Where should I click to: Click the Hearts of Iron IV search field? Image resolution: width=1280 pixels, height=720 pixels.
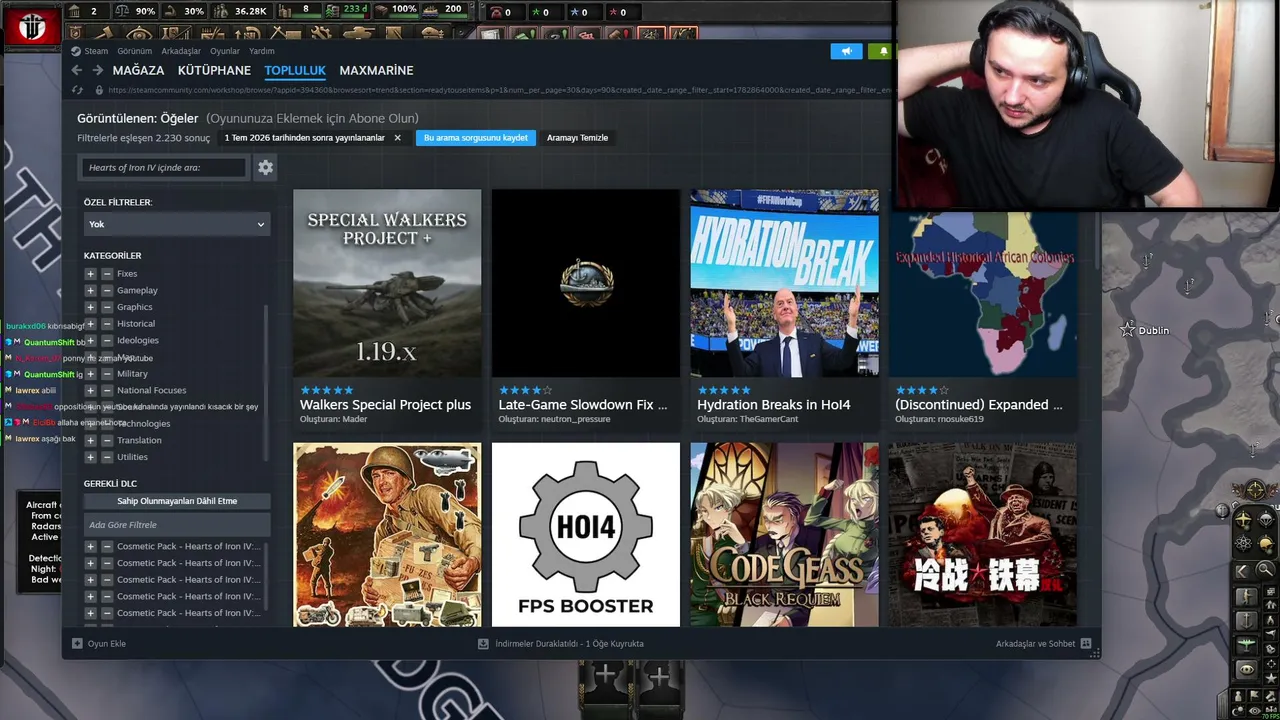pyautogui.click(x=165, y=167)
